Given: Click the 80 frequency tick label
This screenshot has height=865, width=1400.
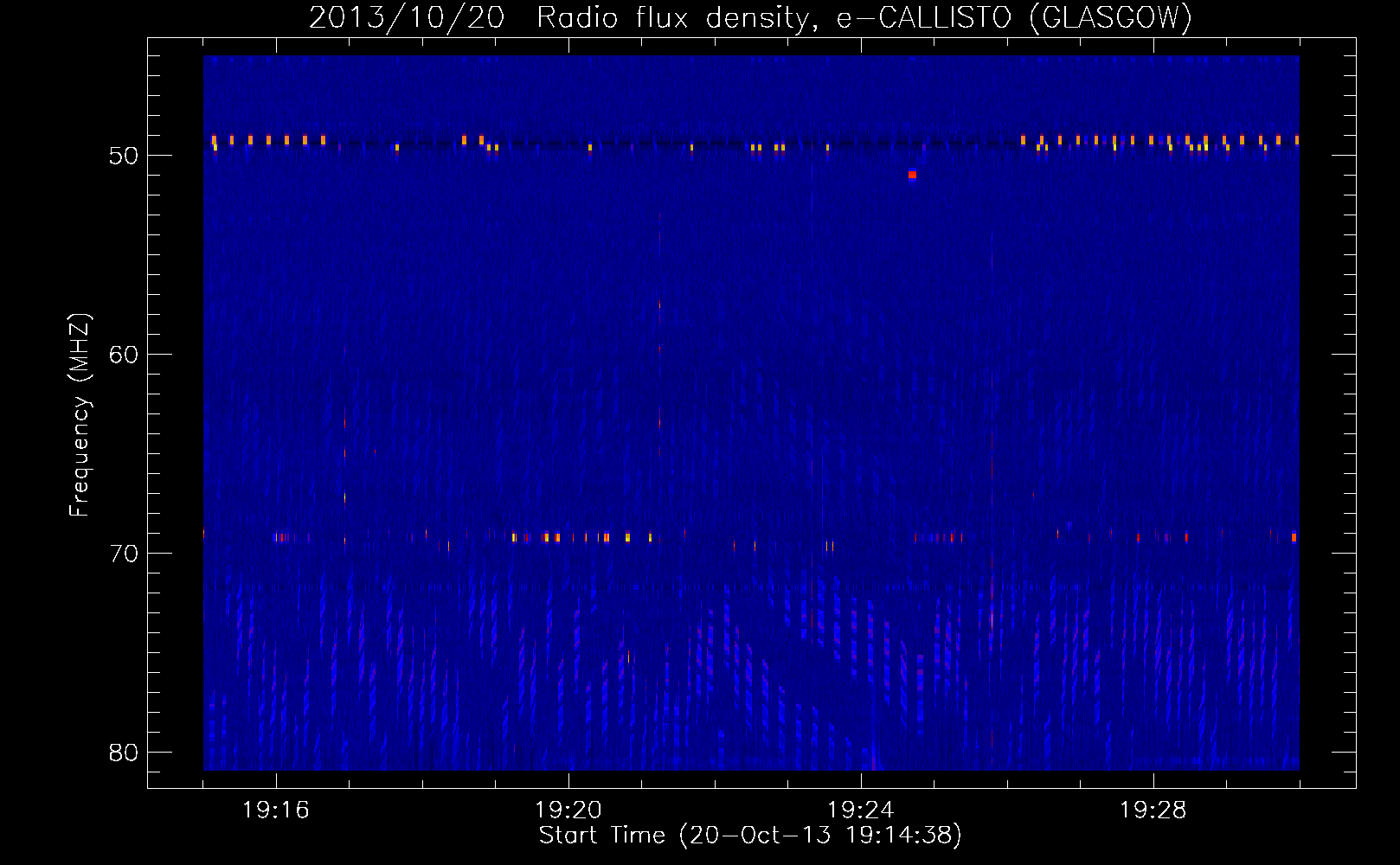Looking at the screenshot, I should [124, 753].
